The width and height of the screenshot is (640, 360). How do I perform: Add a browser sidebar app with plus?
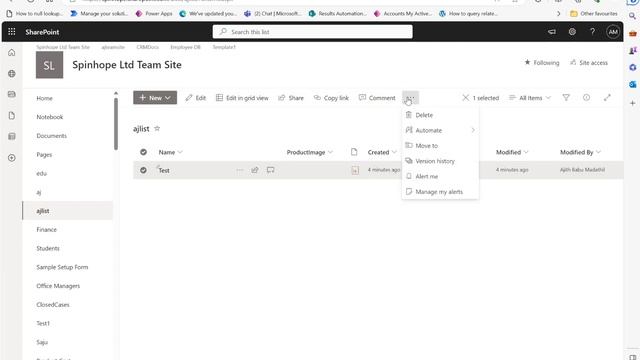pos(632,103)
